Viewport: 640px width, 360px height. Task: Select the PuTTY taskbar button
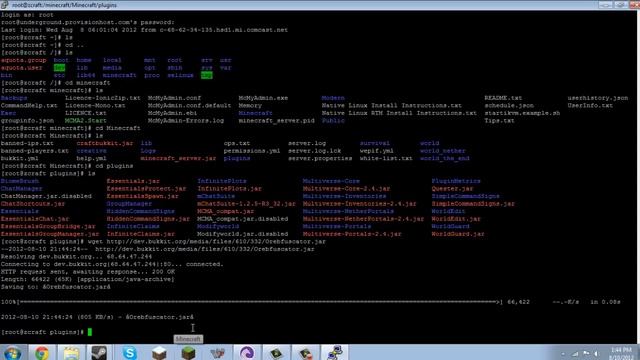[x=335, y=353]
